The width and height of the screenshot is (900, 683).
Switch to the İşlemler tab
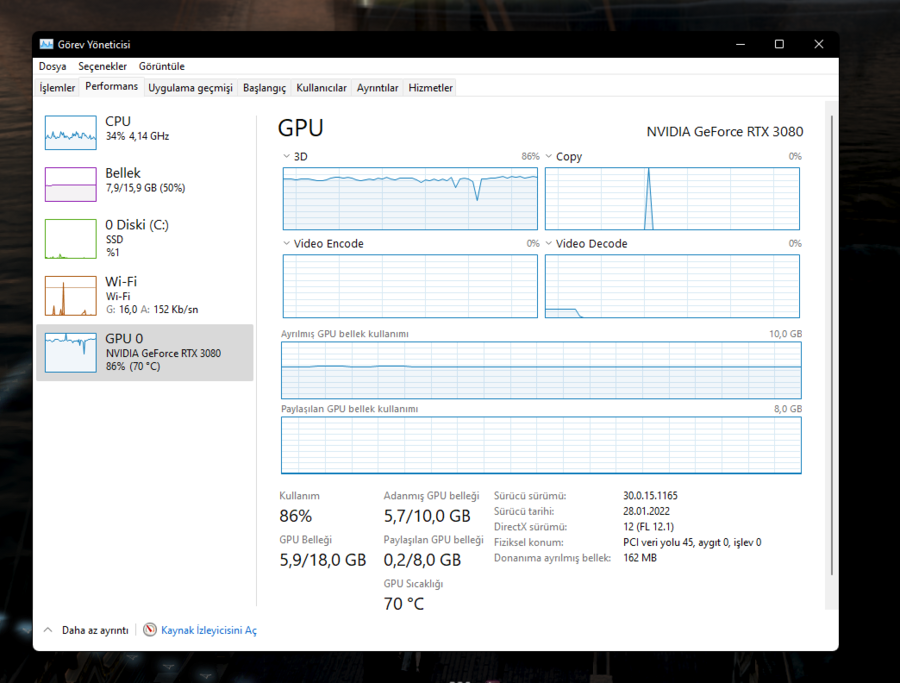(57, 88)
